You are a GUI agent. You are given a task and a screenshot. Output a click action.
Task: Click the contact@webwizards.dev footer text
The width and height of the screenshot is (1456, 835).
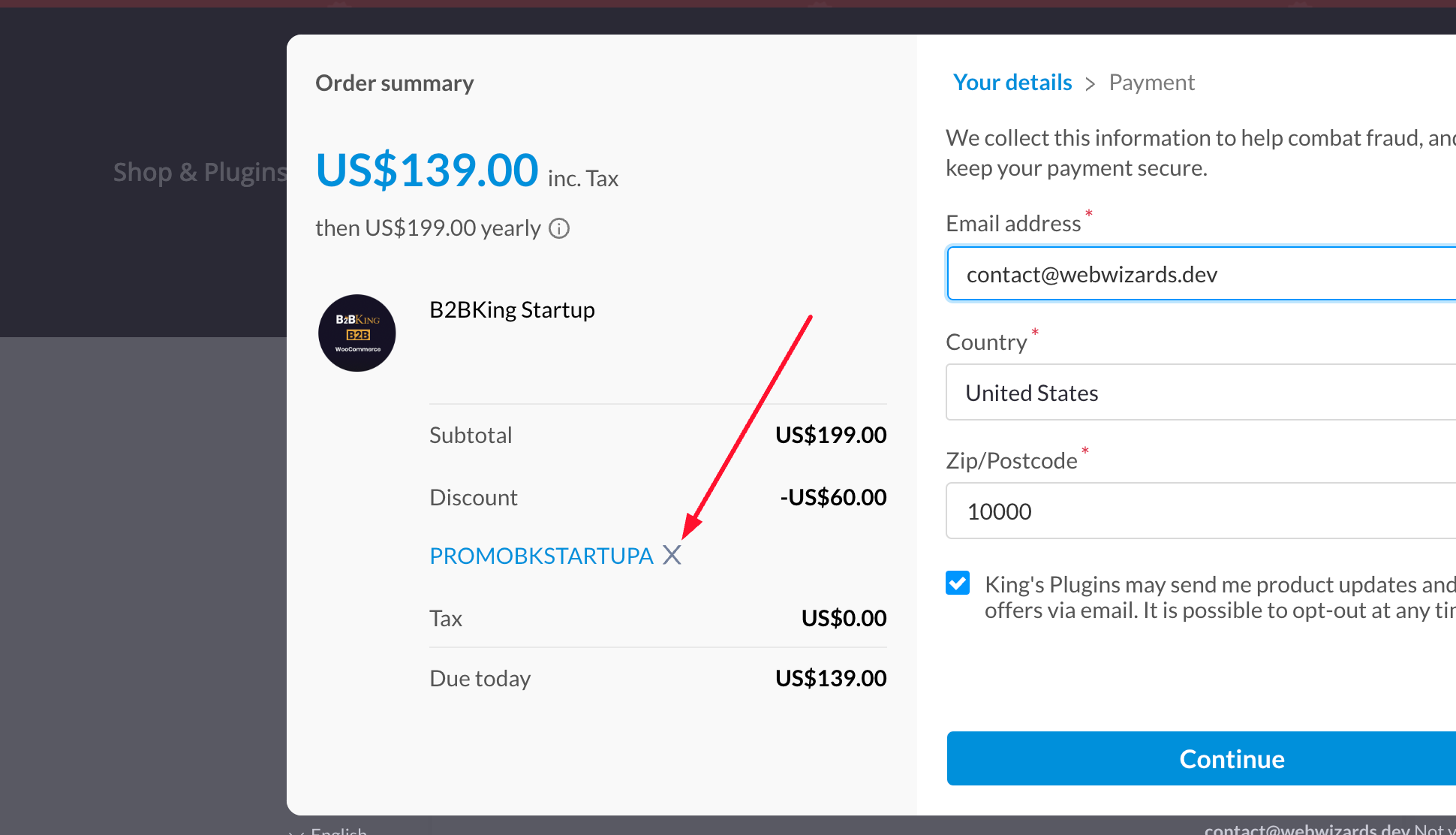[x=1307, y=829]
